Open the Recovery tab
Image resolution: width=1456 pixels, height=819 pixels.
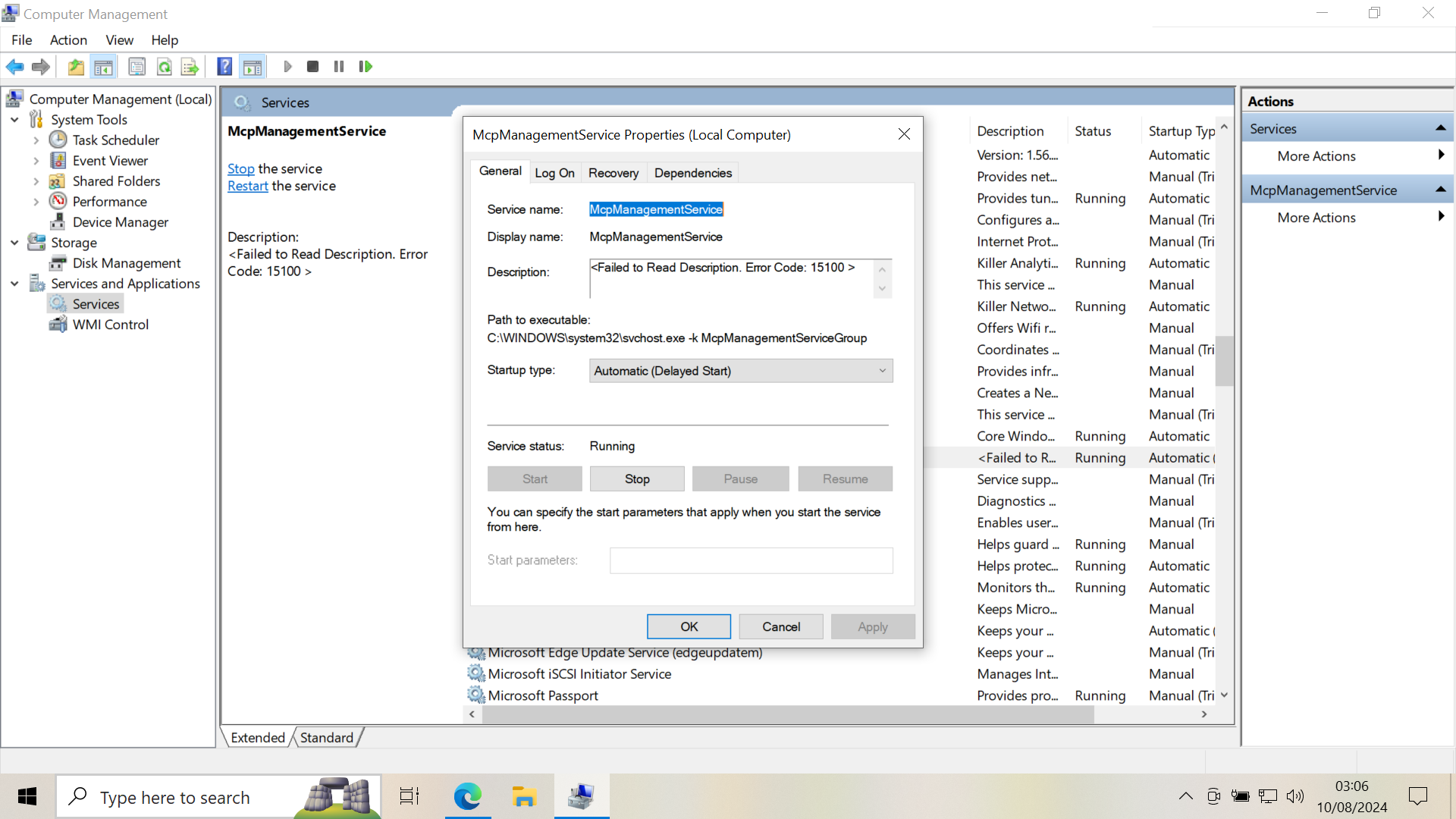pyautogui.click(x=613, y=173)
